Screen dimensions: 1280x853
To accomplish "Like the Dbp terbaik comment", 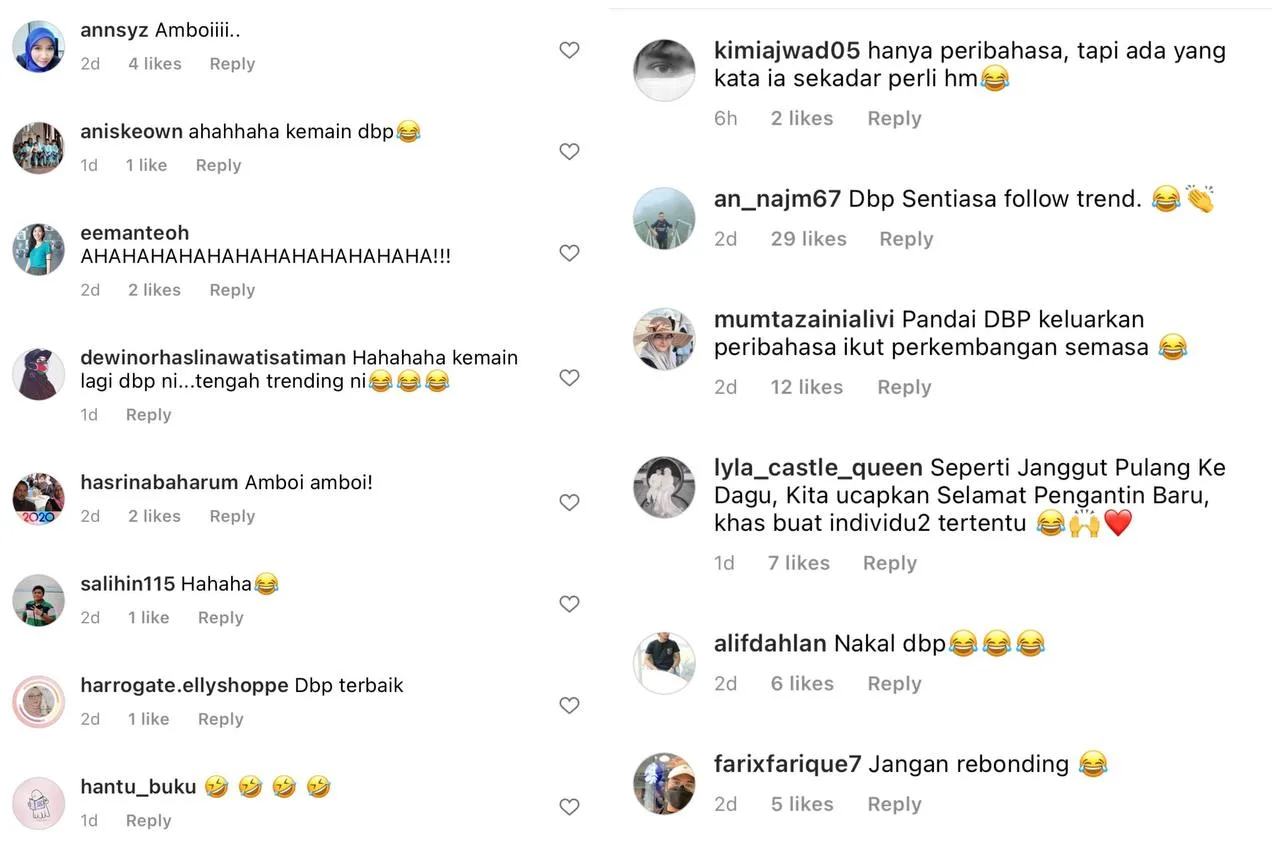I will pyautogui.click(x=569, y=706).
